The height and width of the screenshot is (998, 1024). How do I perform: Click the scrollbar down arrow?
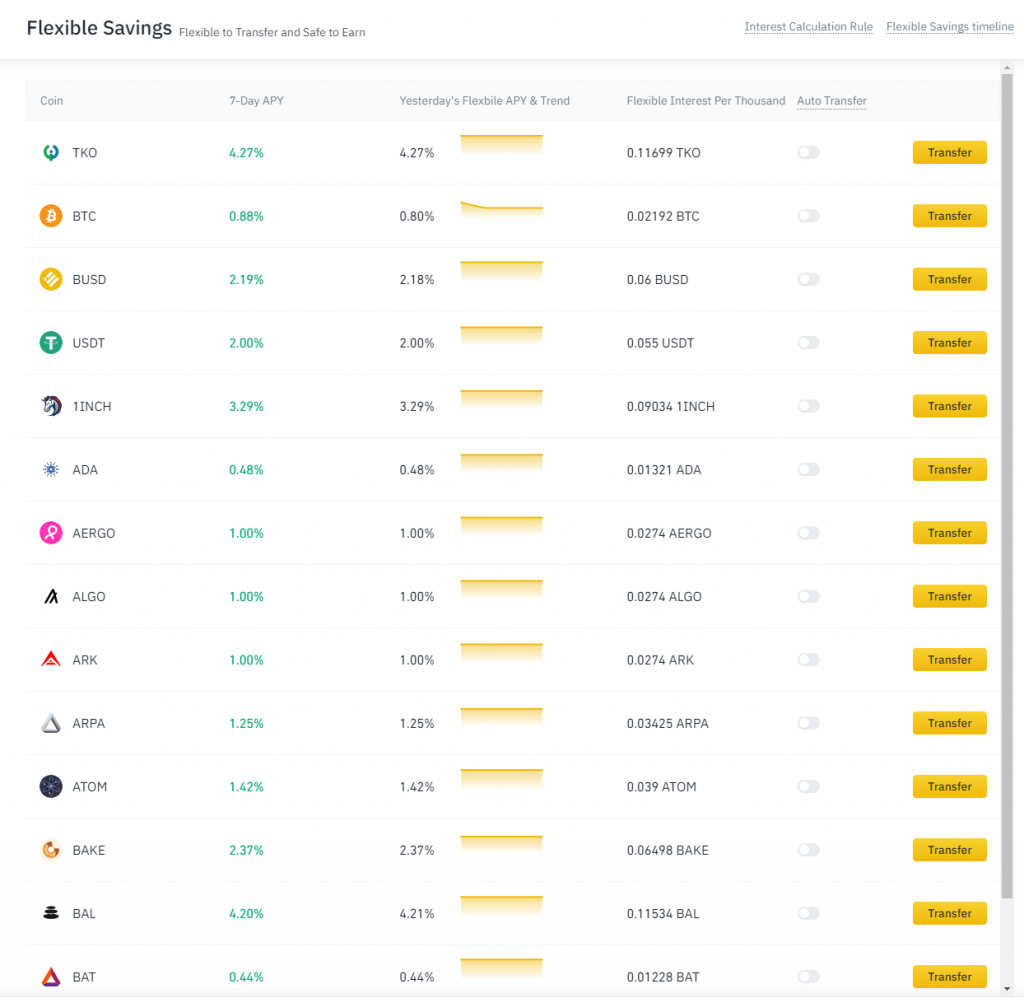click(x=1007, y=989)
